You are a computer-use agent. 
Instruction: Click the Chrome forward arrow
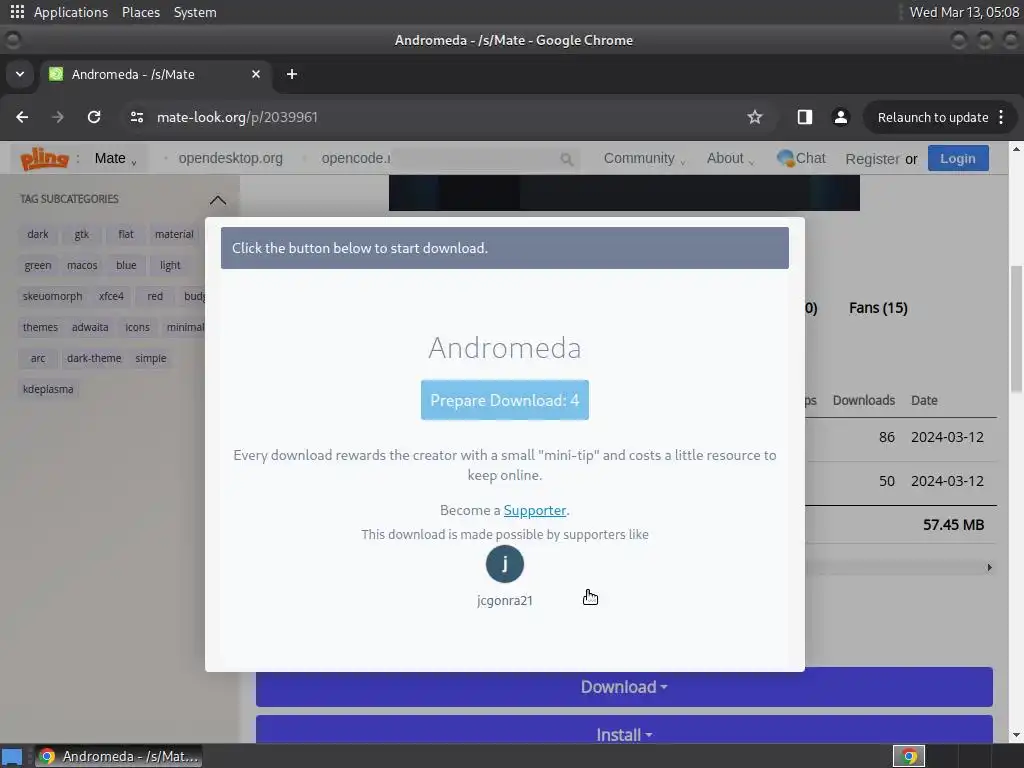click(x=57, y=117)
